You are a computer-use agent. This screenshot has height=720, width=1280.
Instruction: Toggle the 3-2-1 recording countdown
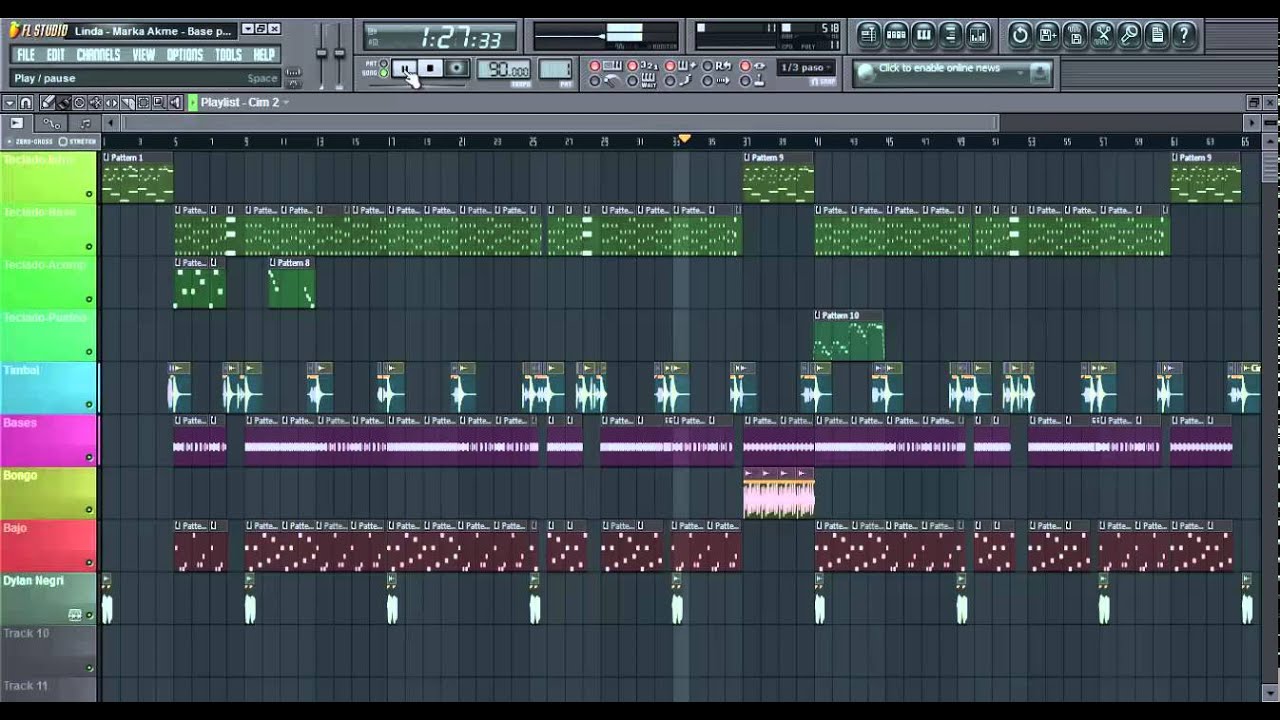coord(632,65)
